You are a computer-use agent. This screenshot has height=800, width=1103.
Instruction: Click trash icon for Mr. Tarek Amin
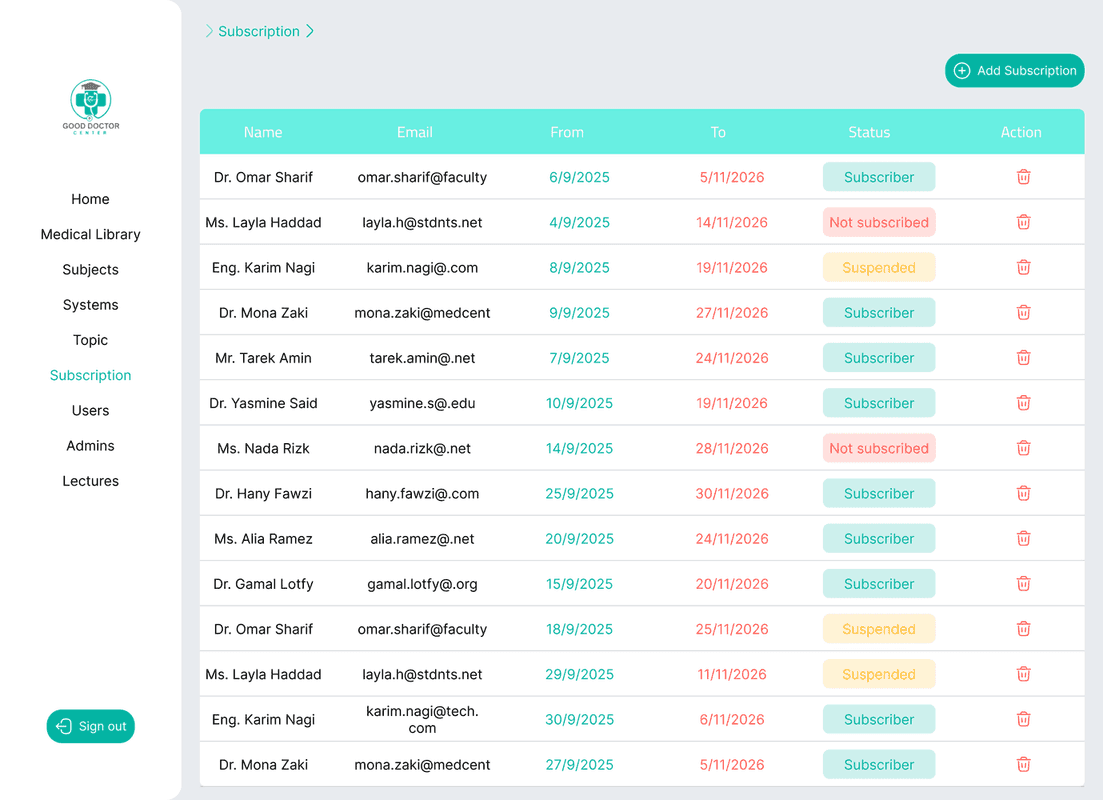[1023, 358]
